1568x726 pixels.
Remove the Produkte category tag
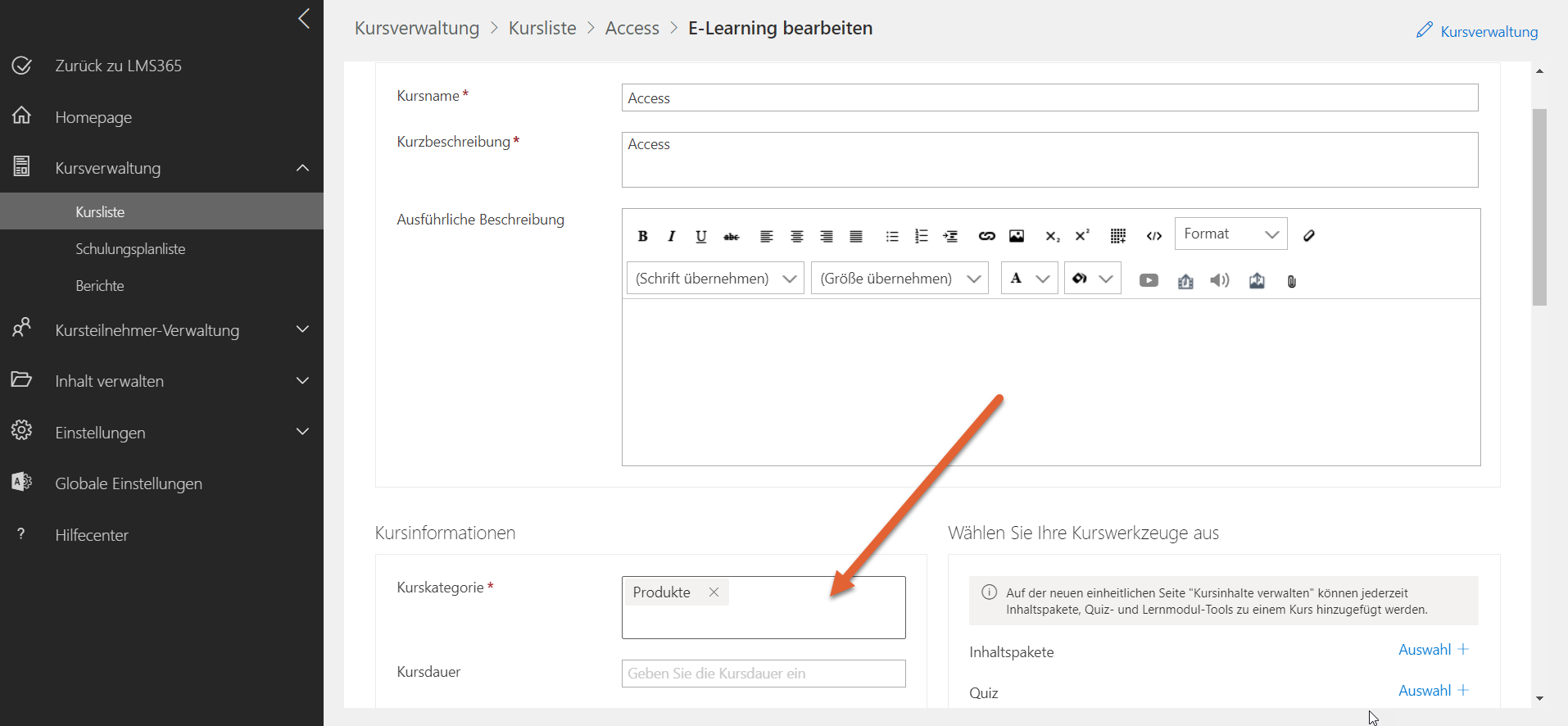click(714, 592)
